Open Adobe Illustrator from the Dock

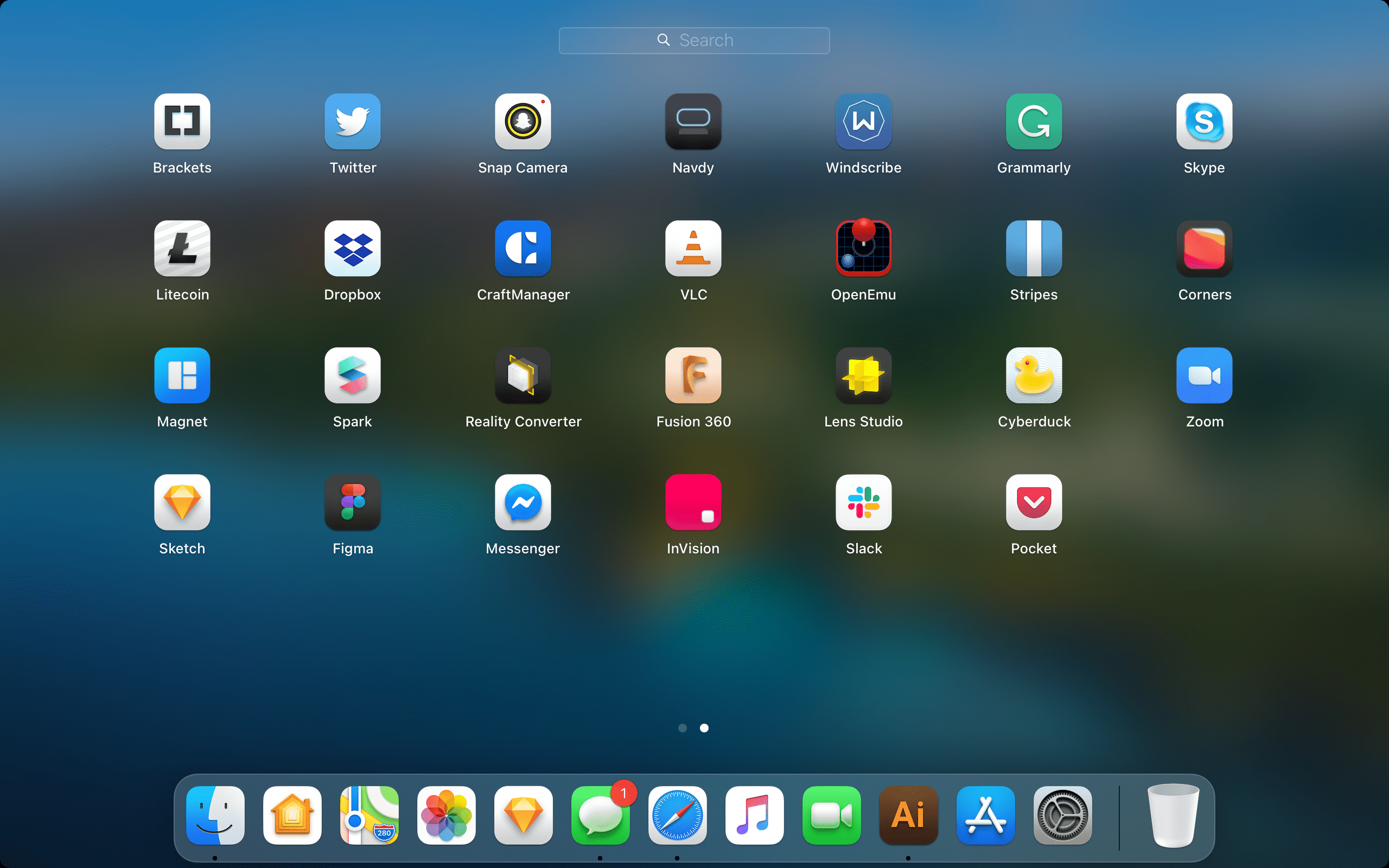click(909, 815)
